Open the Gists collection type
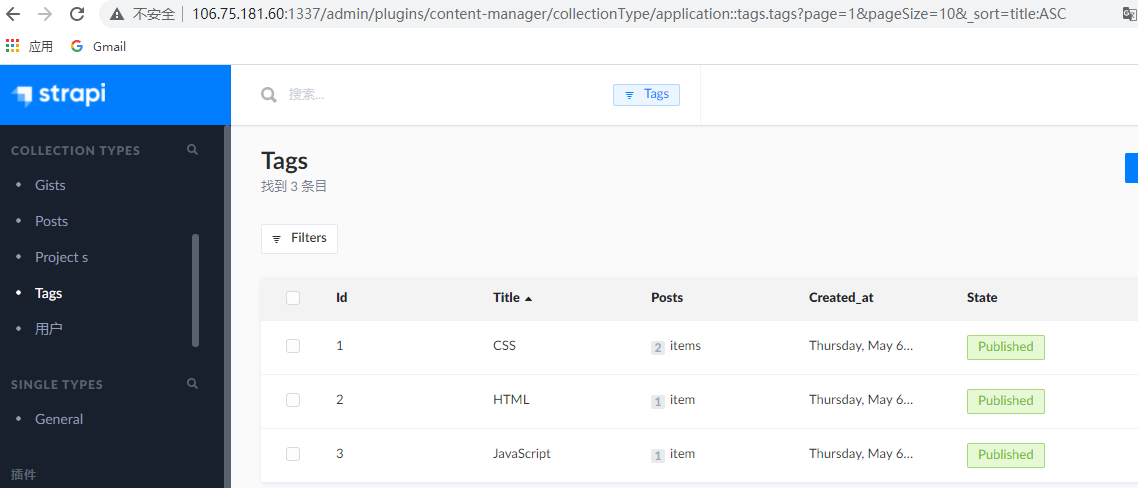 click(x=50, y=185)
